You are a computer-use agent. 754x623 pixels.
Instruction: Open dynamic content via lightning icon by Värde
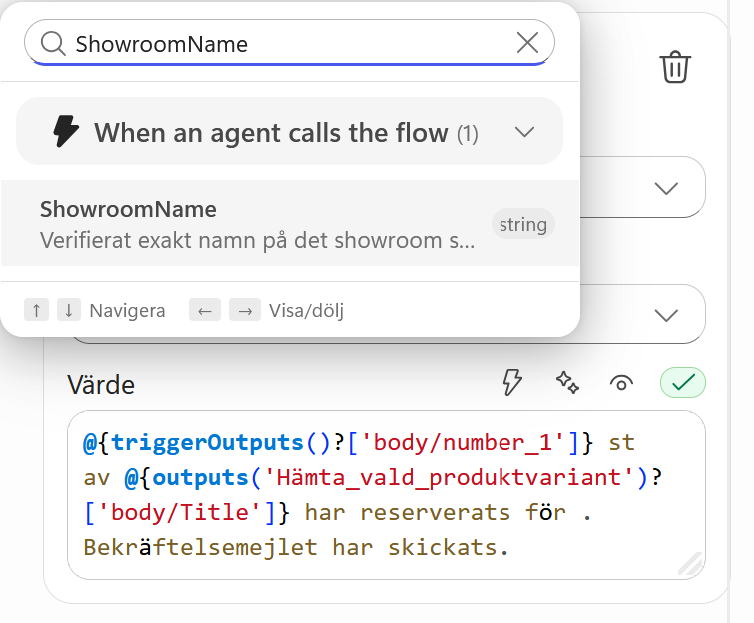click(512, 382)
